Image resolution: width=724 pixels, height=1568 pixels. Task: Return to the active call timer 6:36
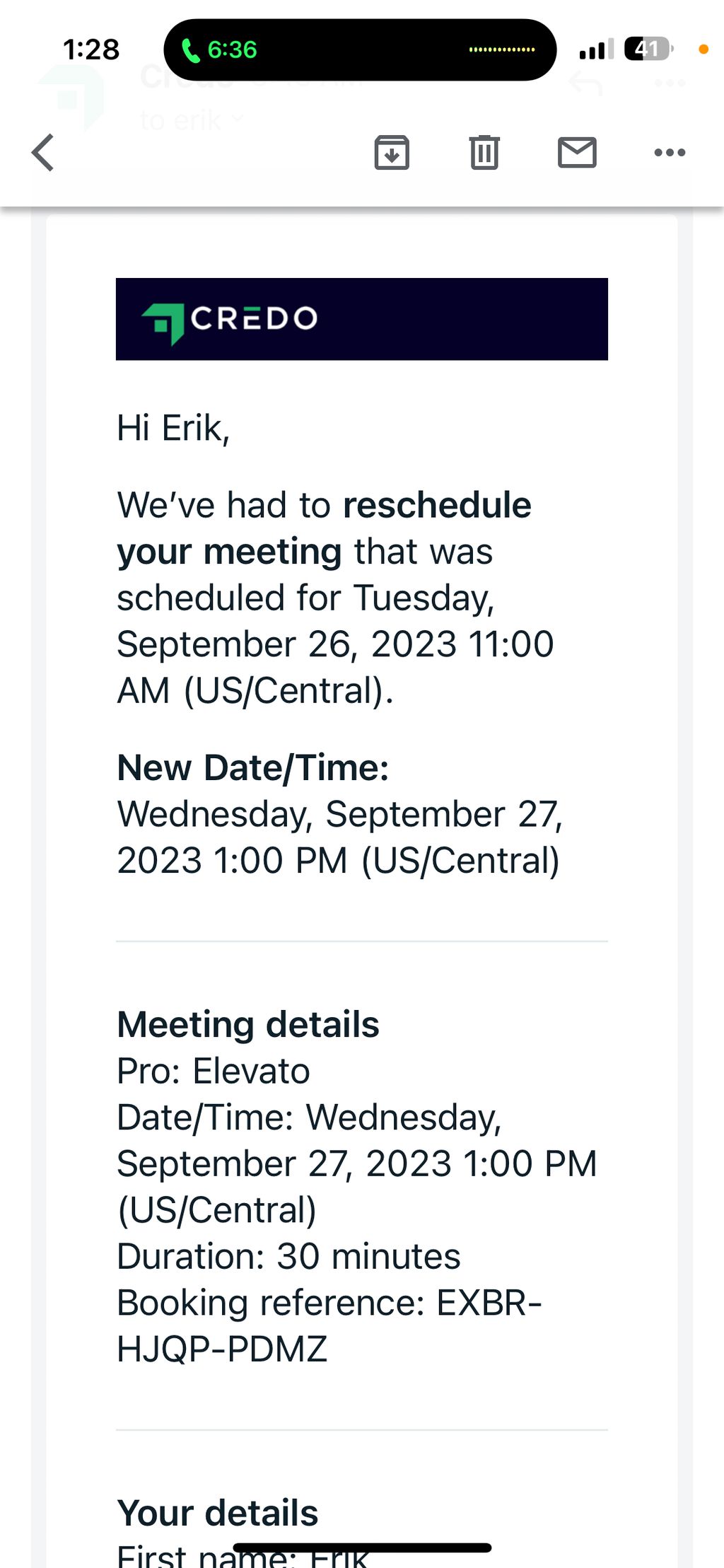point(232,50)
